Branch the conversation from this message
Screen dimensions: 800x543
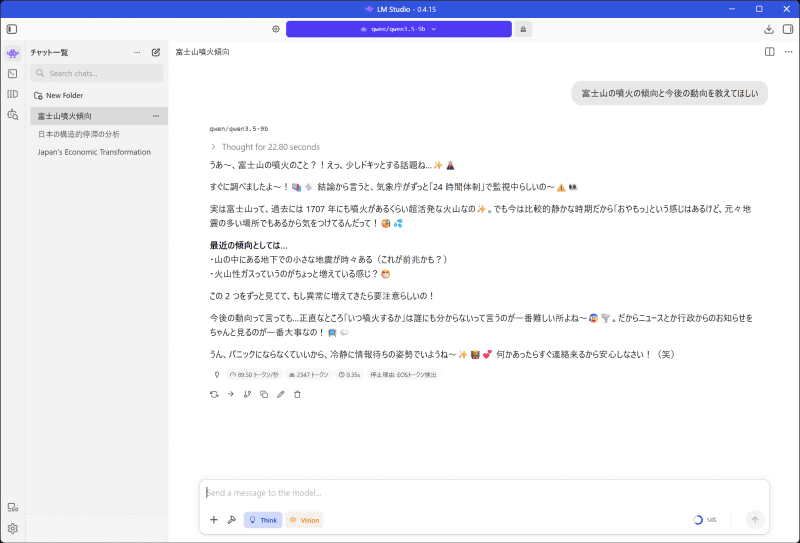(247, 394)
